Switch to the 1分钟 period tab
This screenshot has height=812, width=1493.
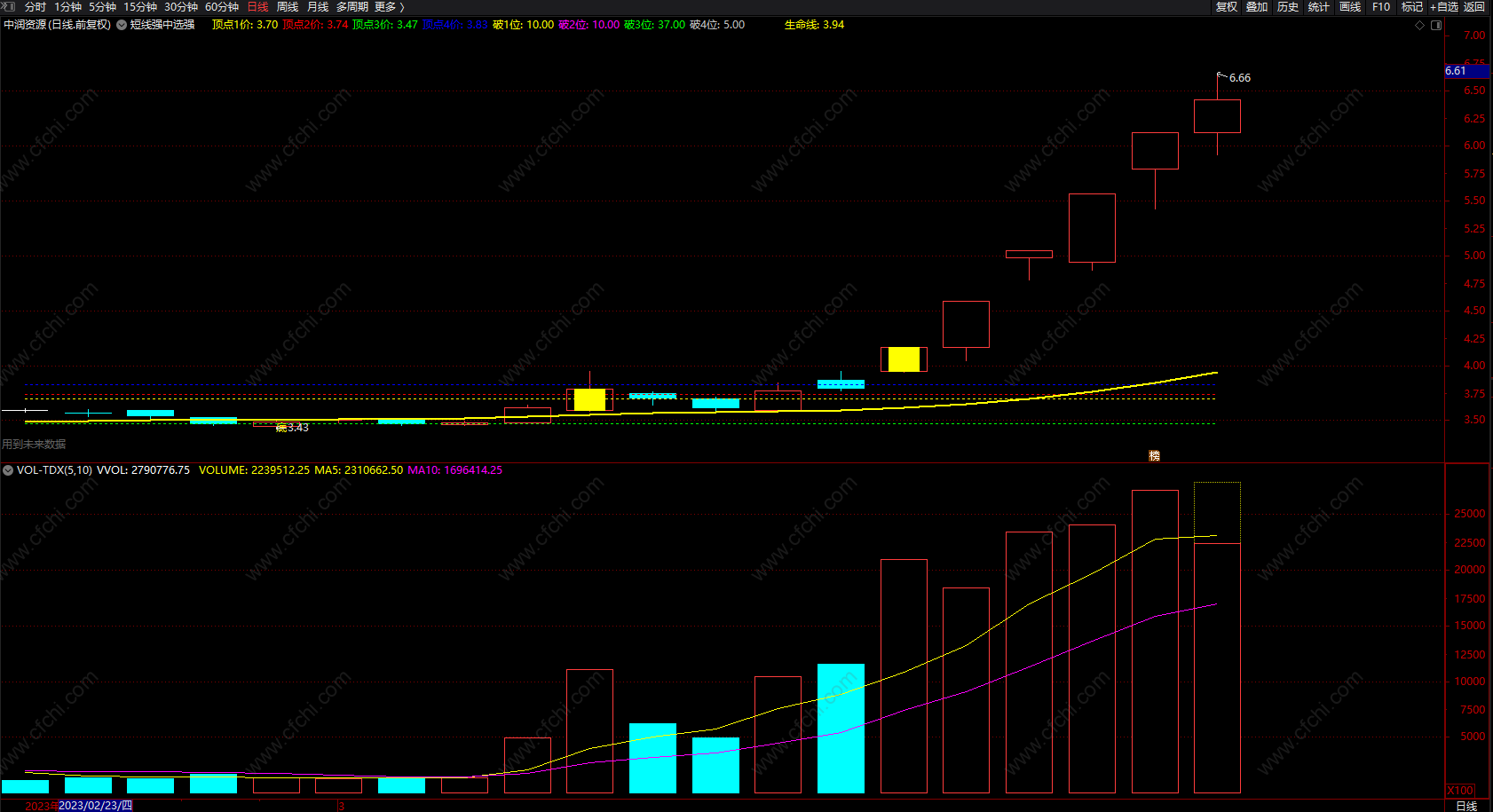tap(68, 6)
